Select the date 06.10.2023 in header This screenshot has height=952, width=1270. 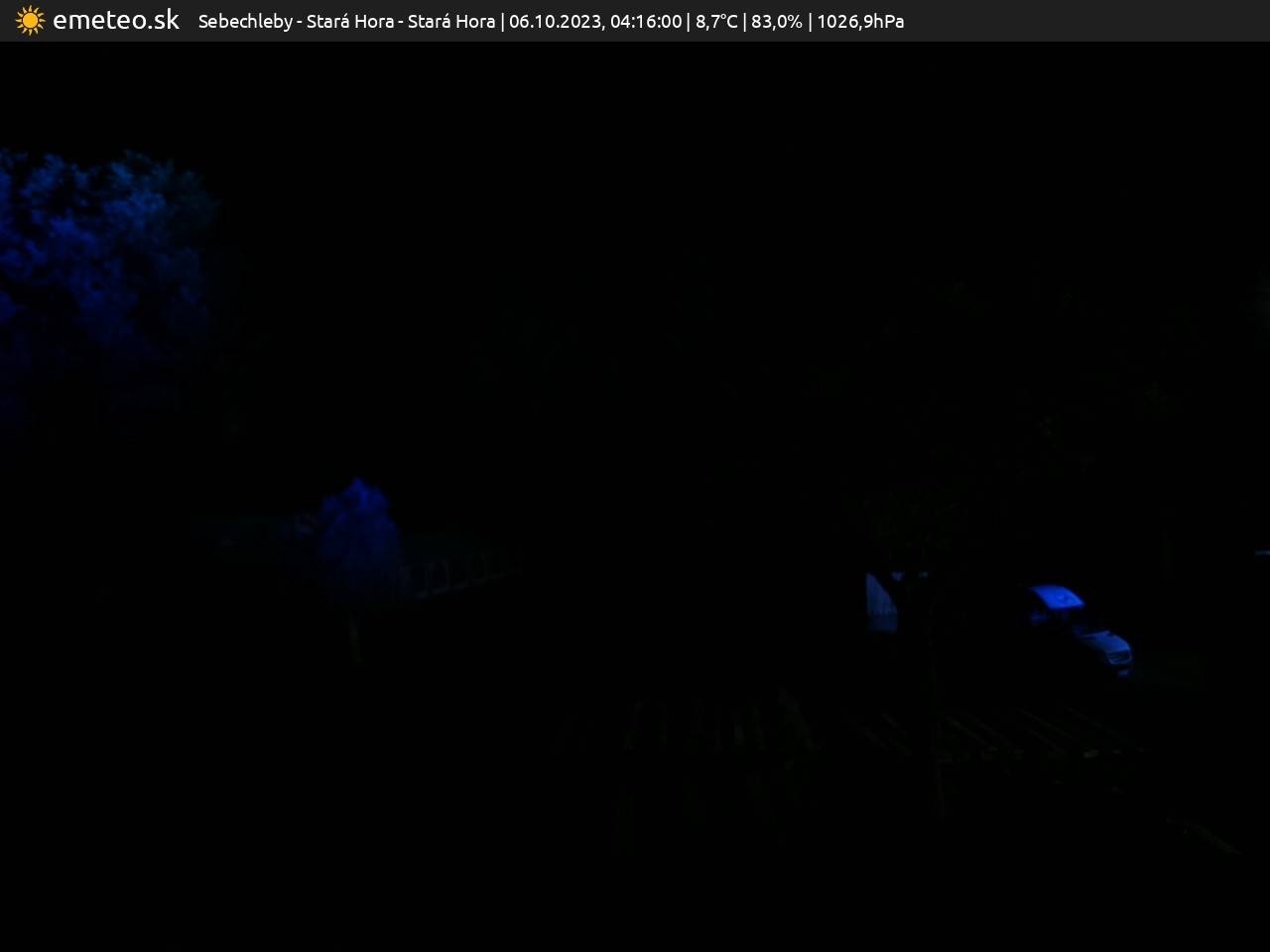(554, 22)
